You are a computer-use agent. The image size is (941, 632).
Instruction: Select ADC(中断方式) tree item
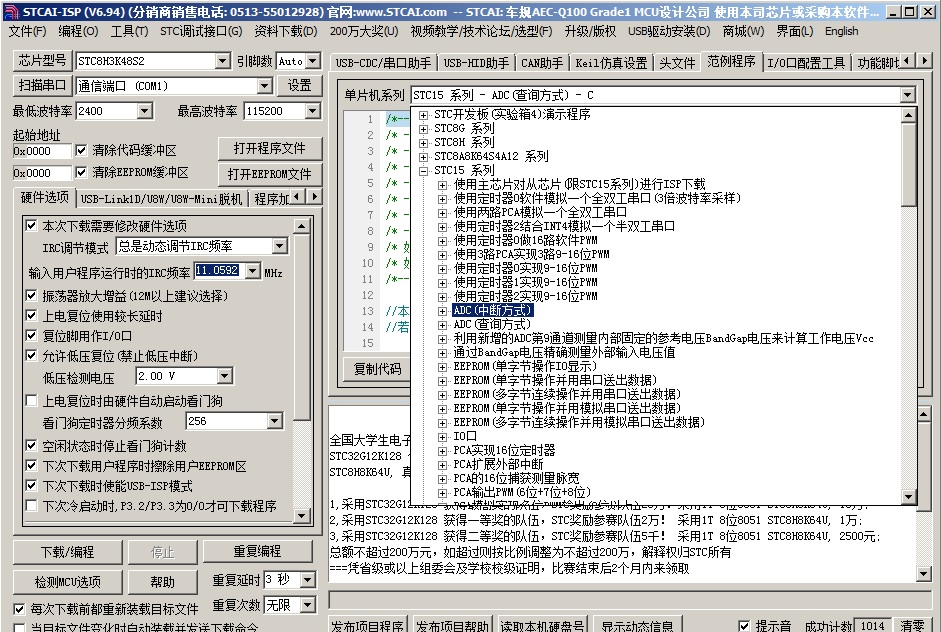pos(492,310)
